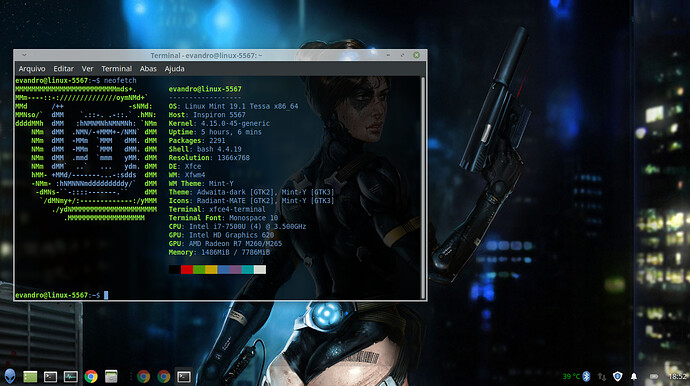
Task: Open the Arquivo menu
Action: coord(32,69)
